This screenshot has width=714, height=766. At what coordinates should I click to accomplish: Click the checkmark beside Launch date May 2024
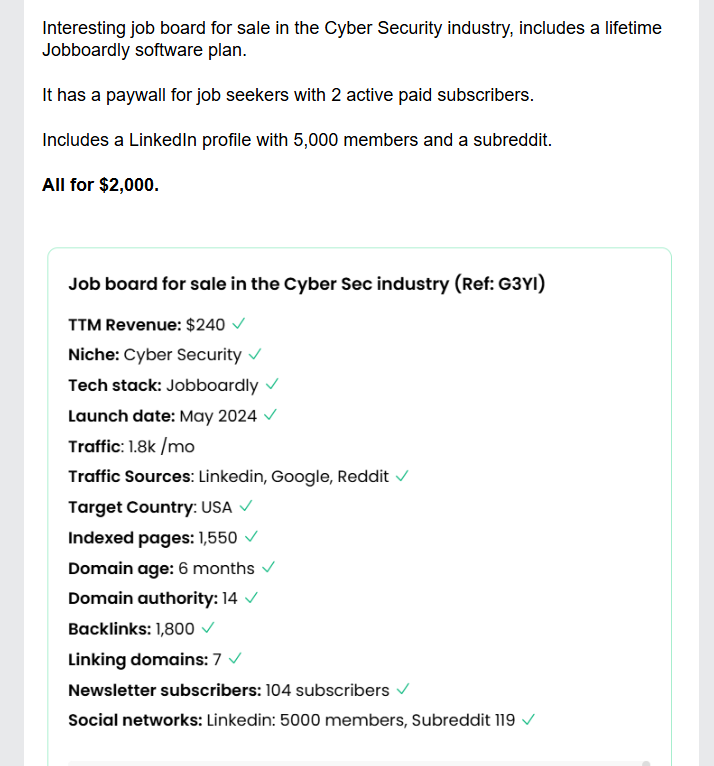coord(271,415)
